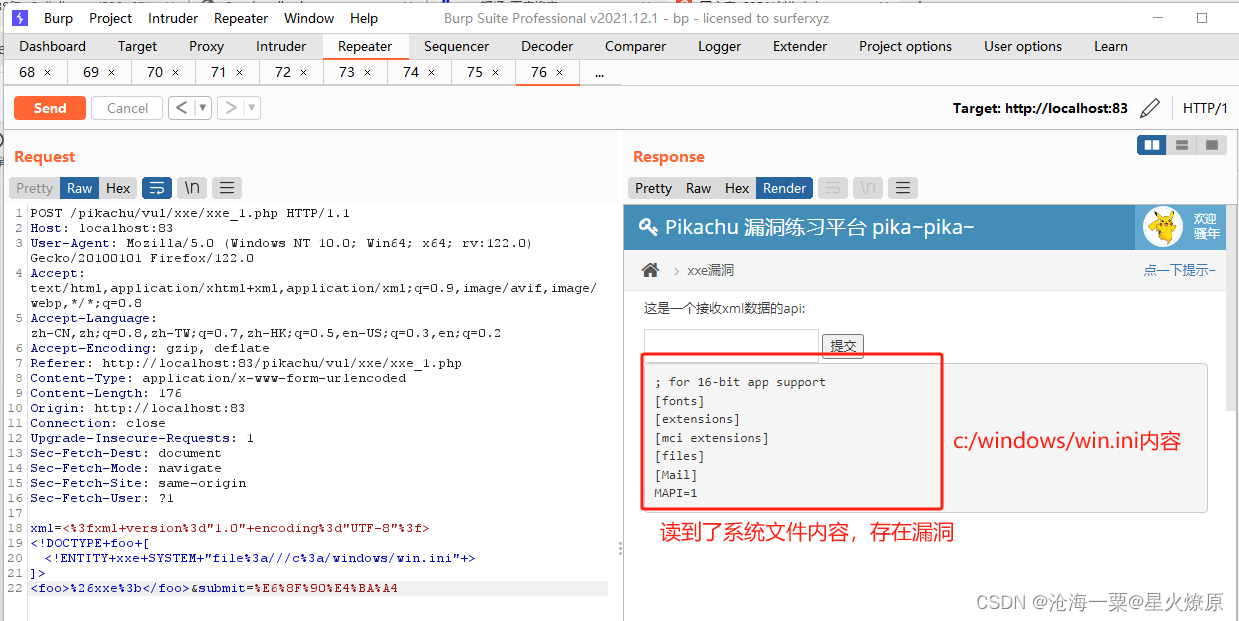Click the xxe漏洞 breadcrumb link
The width and height of the screenshot is (1239, 621).
click(711, 270)
